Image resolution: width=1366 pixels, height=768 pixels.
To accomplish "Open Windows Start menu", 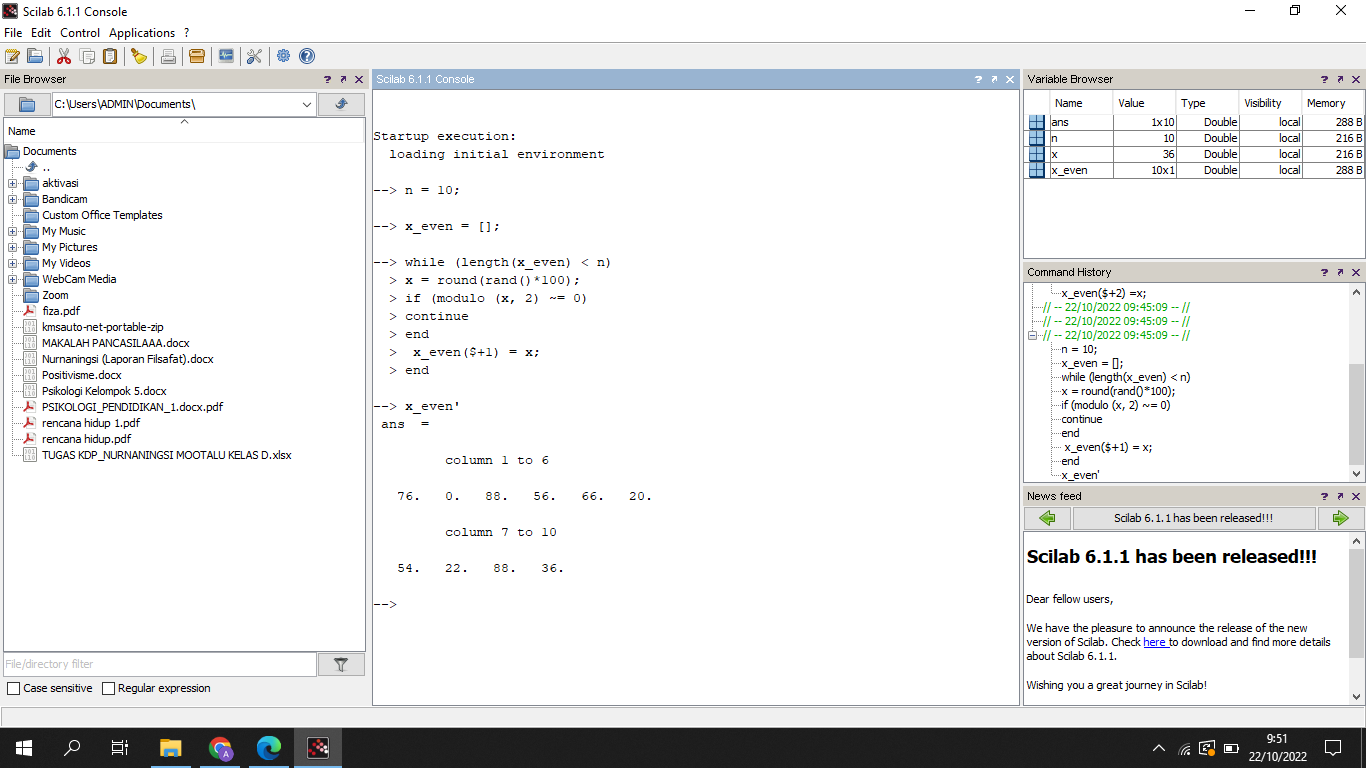I will tap(24, 748).
